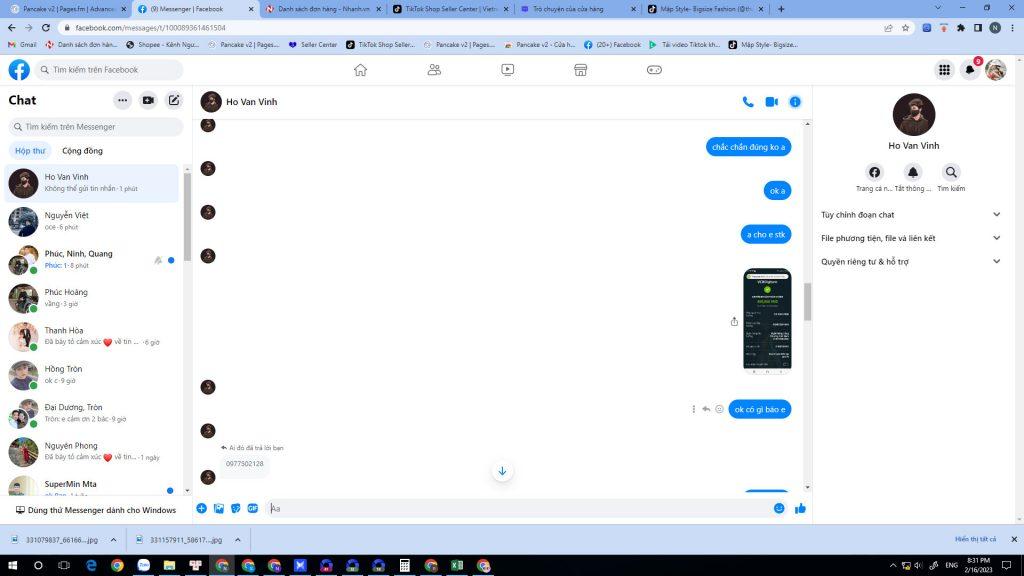Mute notifications bell under Ho Van Vinh profile
This screenshot has height=576, width=1024.
[913, 172]
